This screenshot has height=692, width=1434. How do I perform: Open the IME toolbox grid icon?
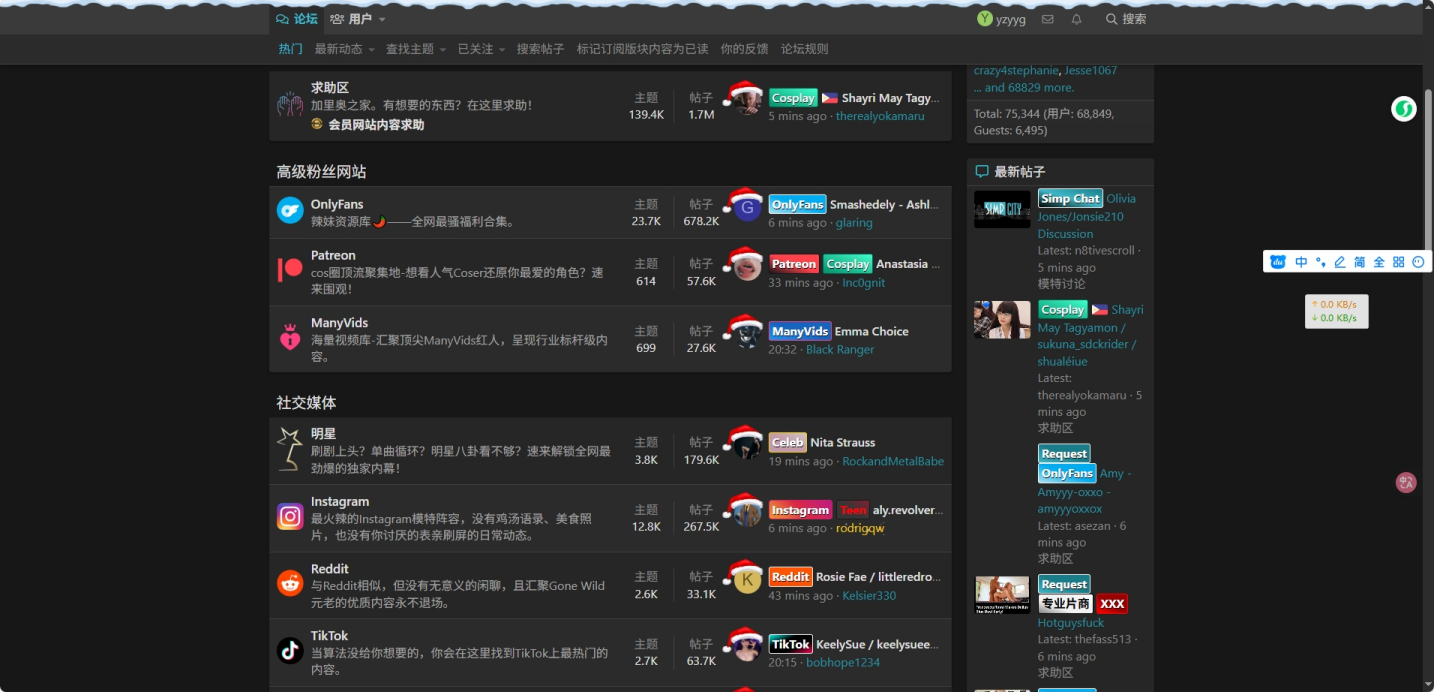click(1399, 262)
